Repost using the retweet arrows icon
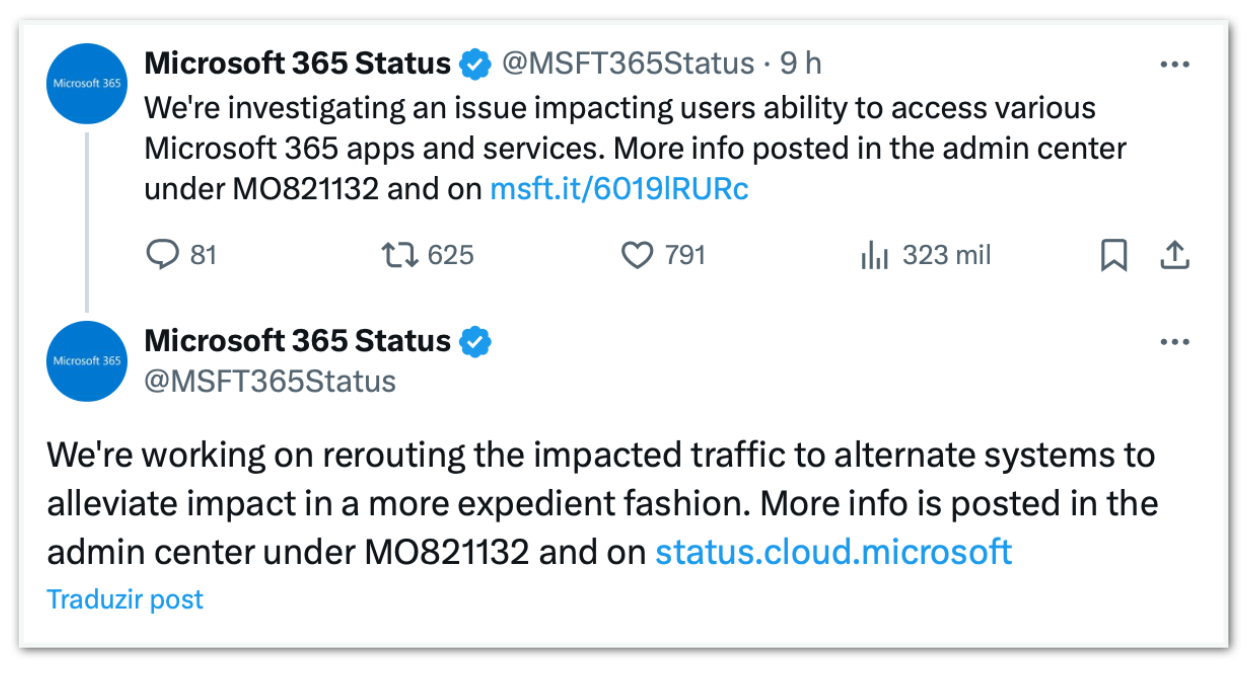The height and width of the screenshot is (674, 1254). [400, 255]
